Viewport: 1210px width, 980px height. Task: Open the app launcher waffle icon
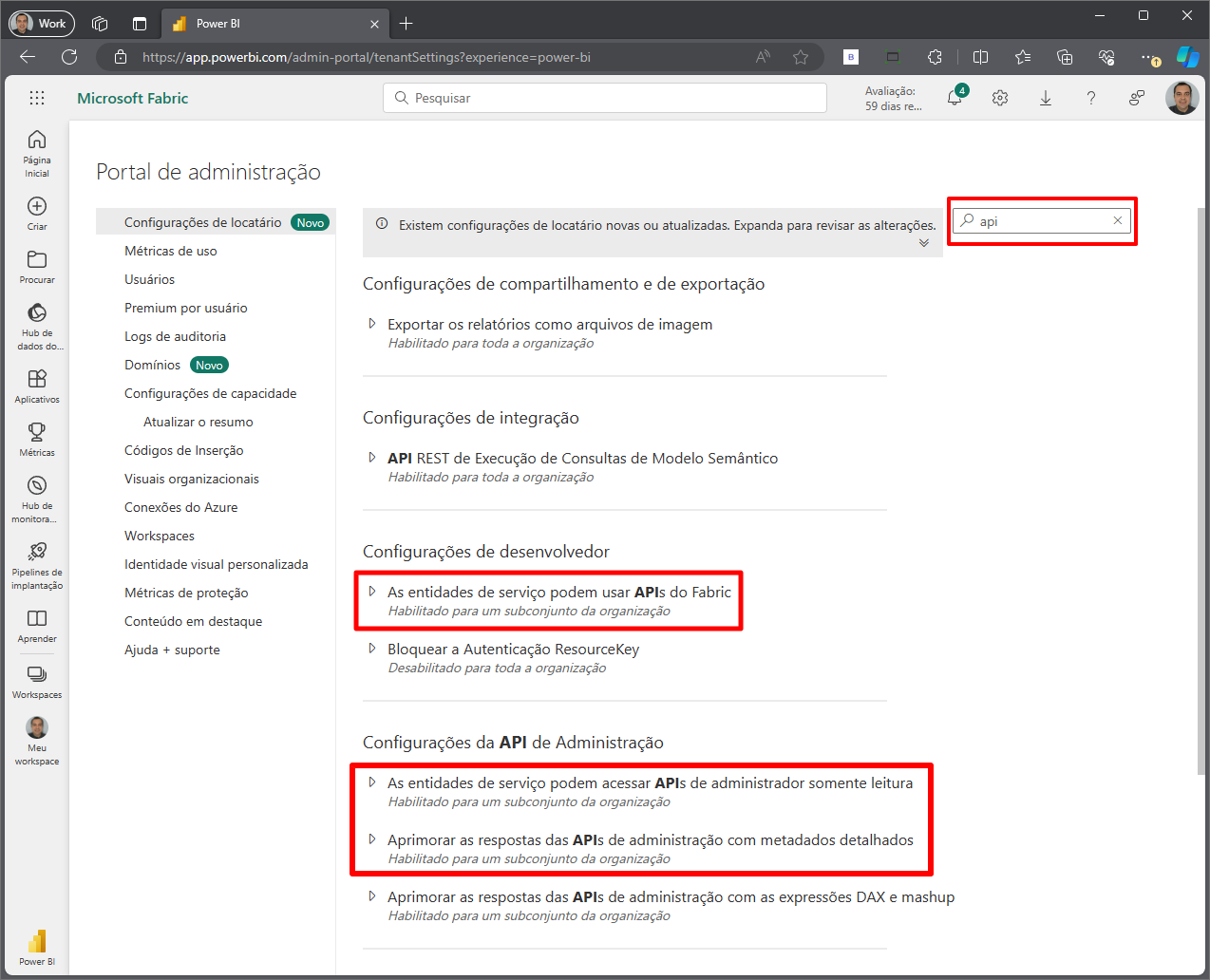[37, 98]
